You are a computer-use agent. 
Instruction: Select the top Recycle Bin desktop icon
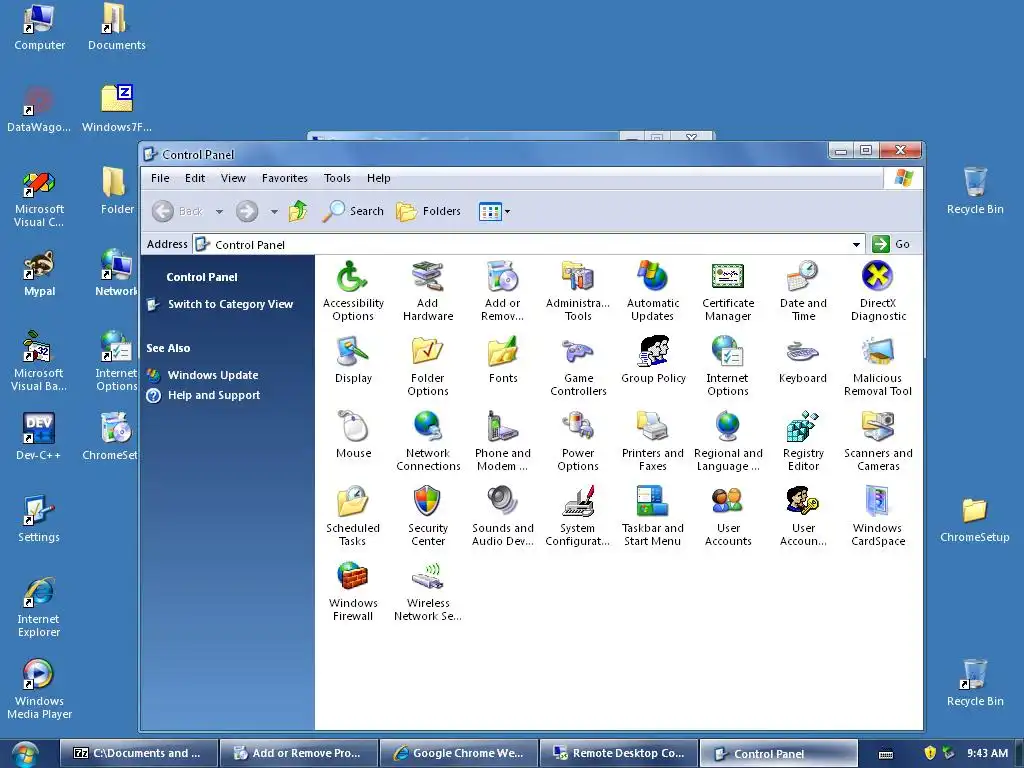point(975,191)
